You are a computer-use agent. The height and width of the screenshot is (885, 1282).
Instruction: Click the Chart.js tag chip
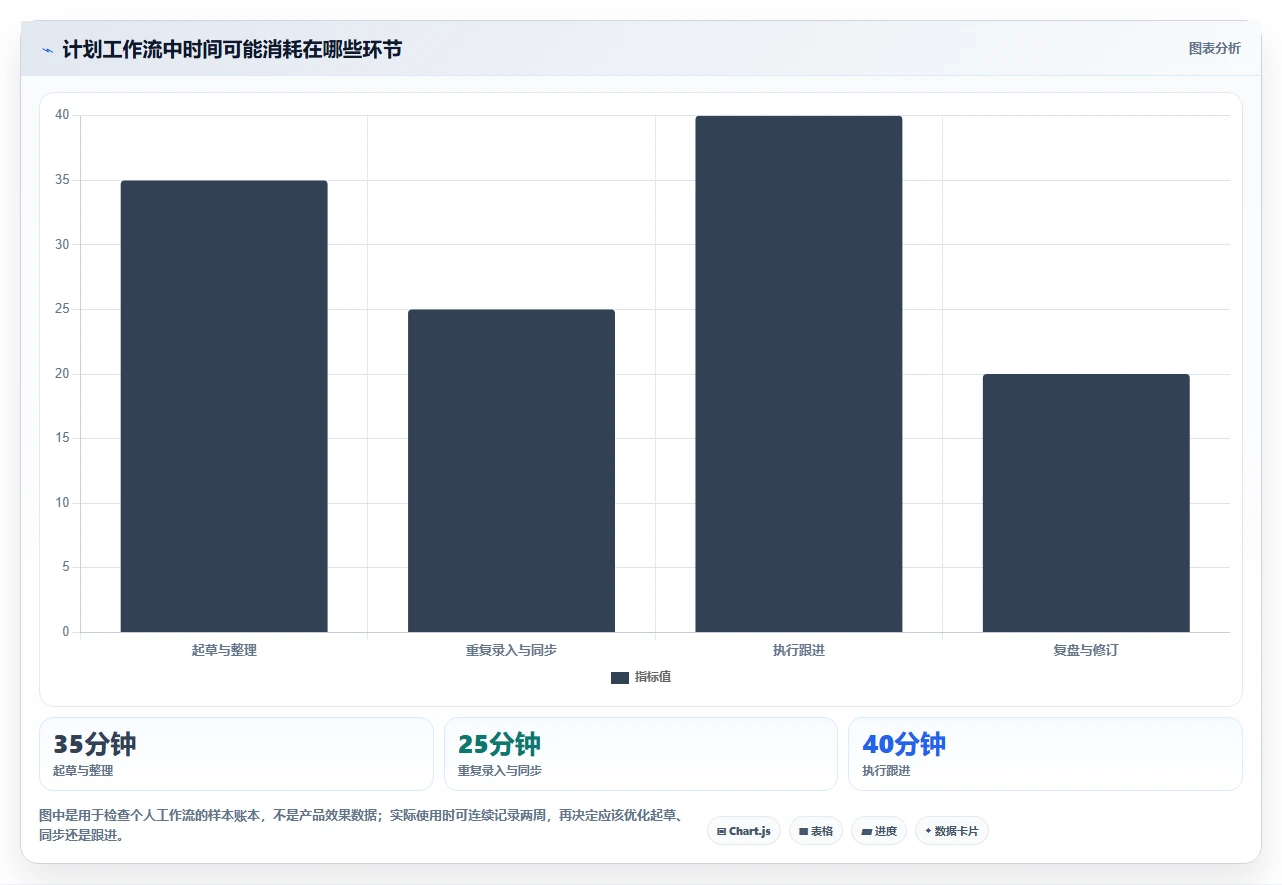tap(744, 831)
